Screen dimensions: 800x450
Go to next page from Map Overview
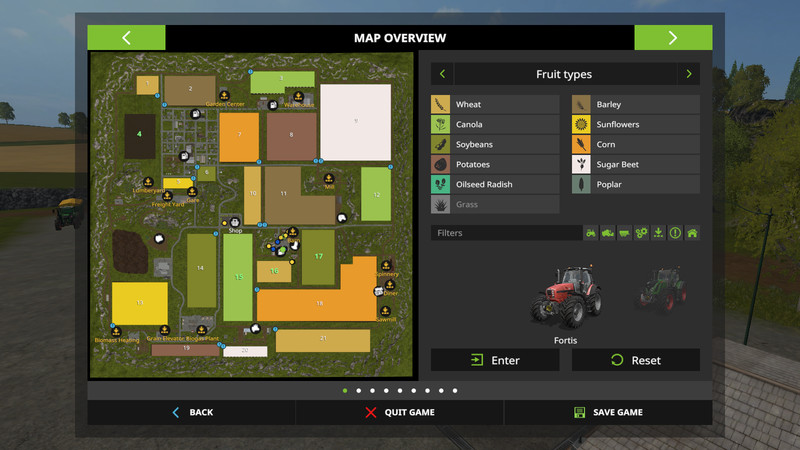pyautogui.click(x=673, y=38)
